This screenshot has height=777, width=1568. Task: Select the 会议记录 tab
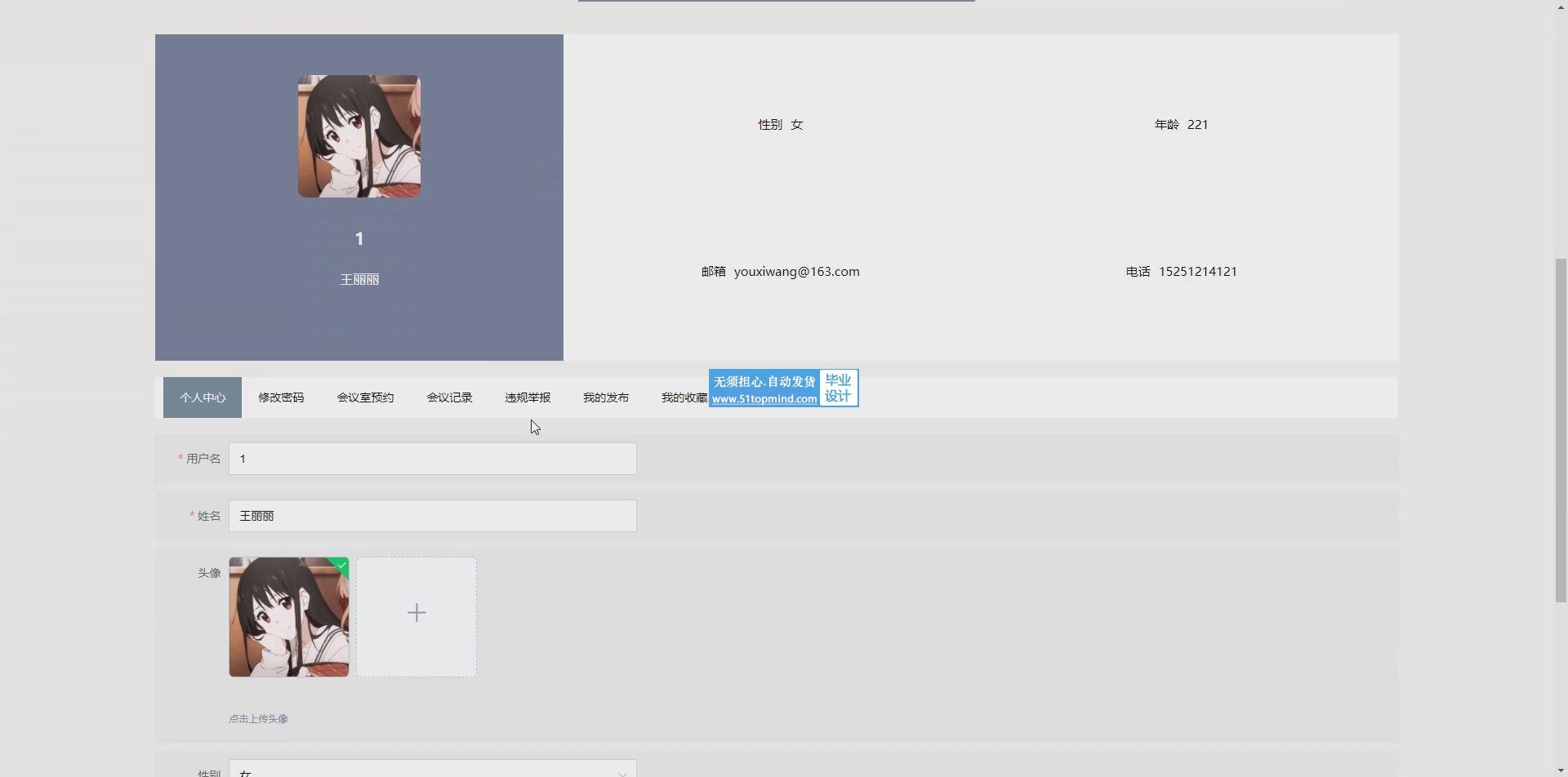[449, 397]
